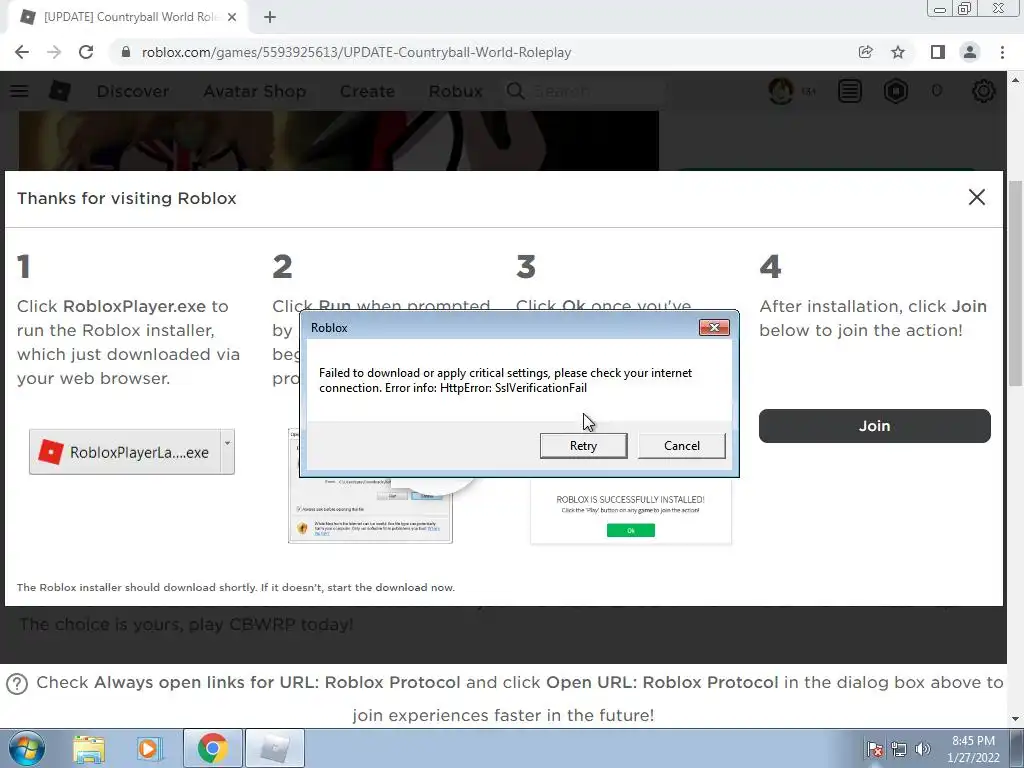The width and height of the screenshot is (1024, 768).
Task: Click the successfully installed instruction thumbnail
Action: (631, 511)
